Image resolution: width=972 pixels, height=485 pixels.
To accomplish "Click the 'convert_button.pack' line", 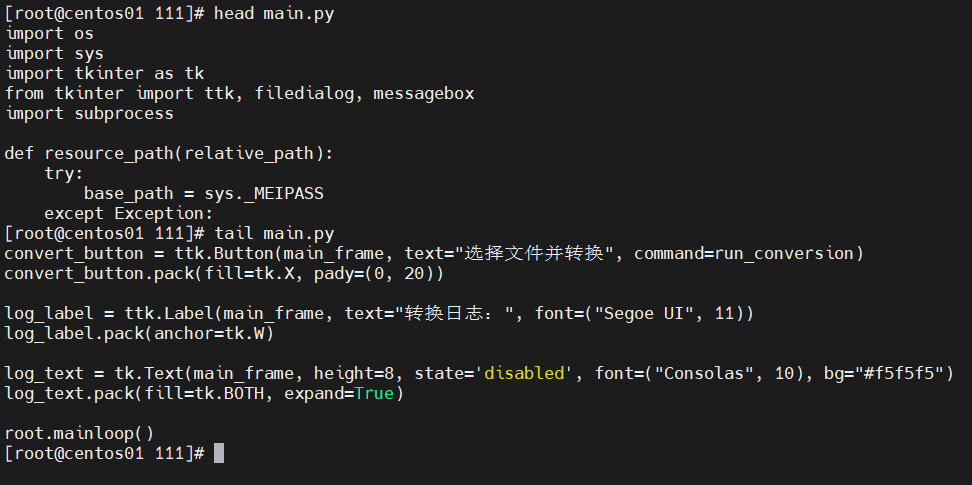I will click(x=224, y=274).
